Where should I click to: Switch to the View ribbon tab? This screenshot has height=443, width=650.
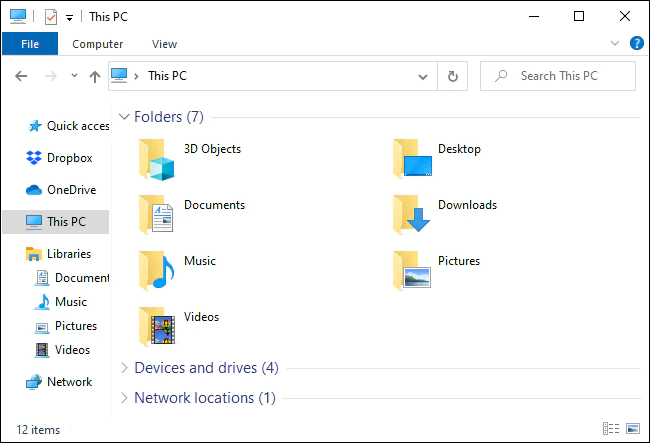pyautogui.click(x=164, y=44)
